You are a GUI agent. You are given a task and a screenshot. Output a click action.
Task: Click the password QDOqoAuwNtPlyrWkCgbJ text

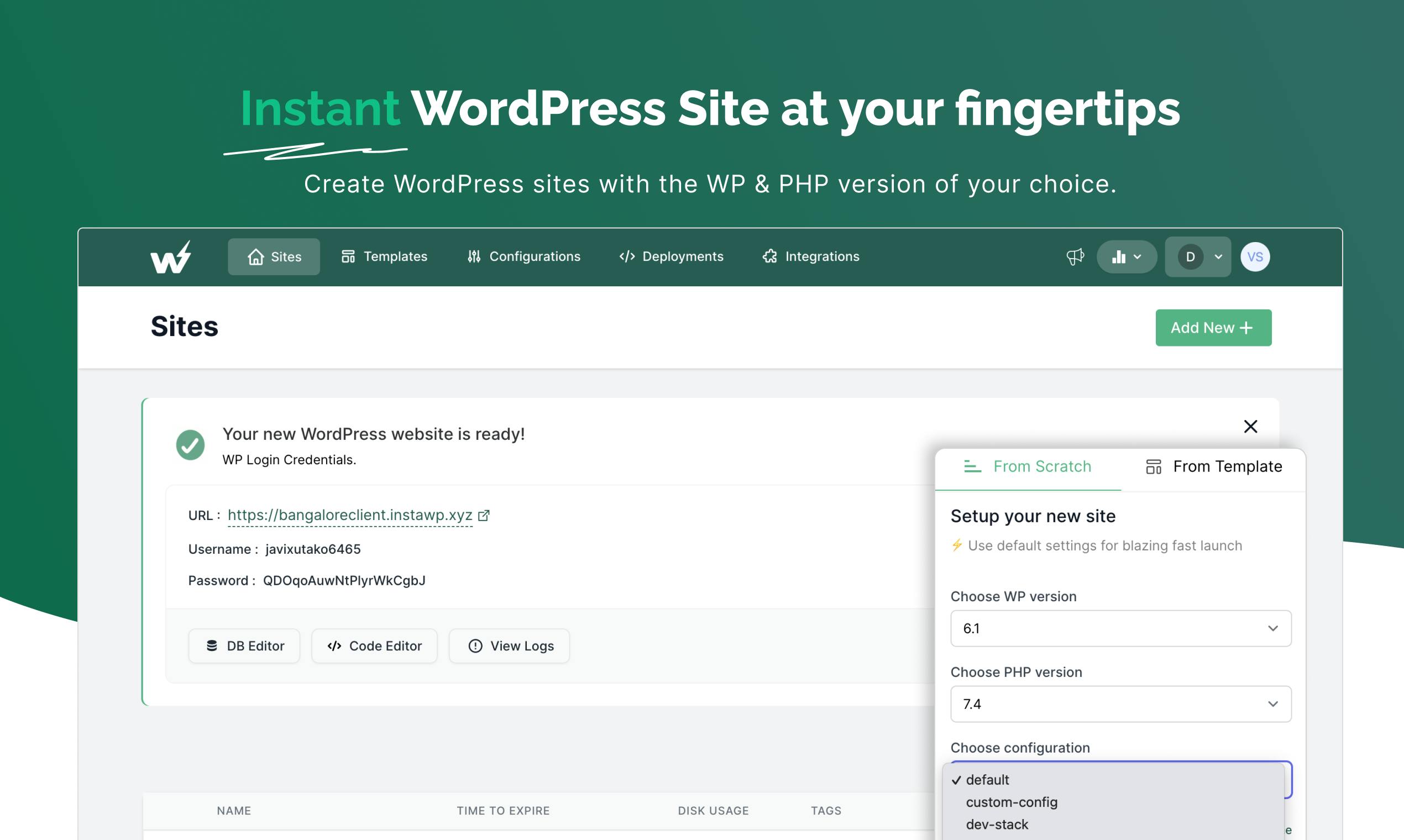pyautogui.click(x=344, y=581)
